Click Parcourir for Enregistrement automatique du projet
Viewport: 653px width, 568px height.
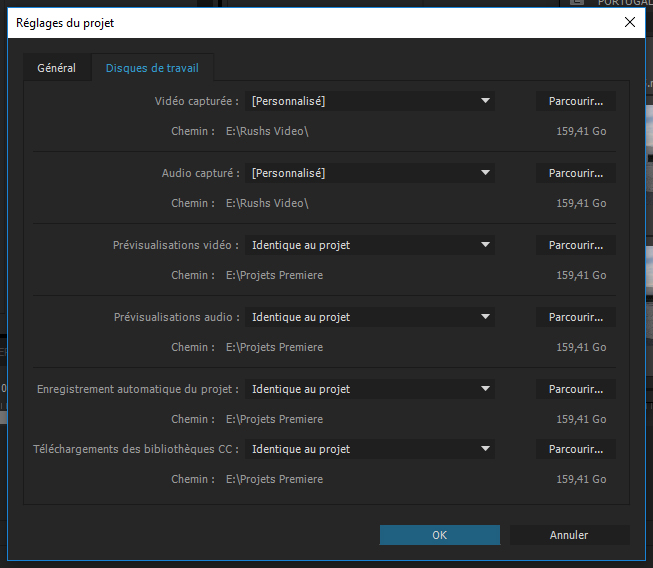576,389
